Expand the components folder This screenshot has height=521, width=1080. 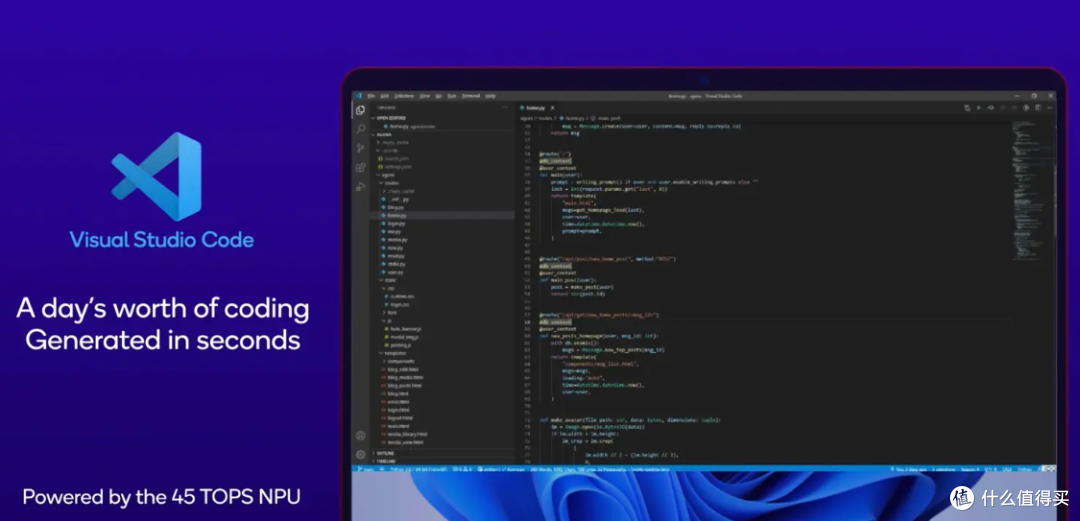tap(401, 361)
